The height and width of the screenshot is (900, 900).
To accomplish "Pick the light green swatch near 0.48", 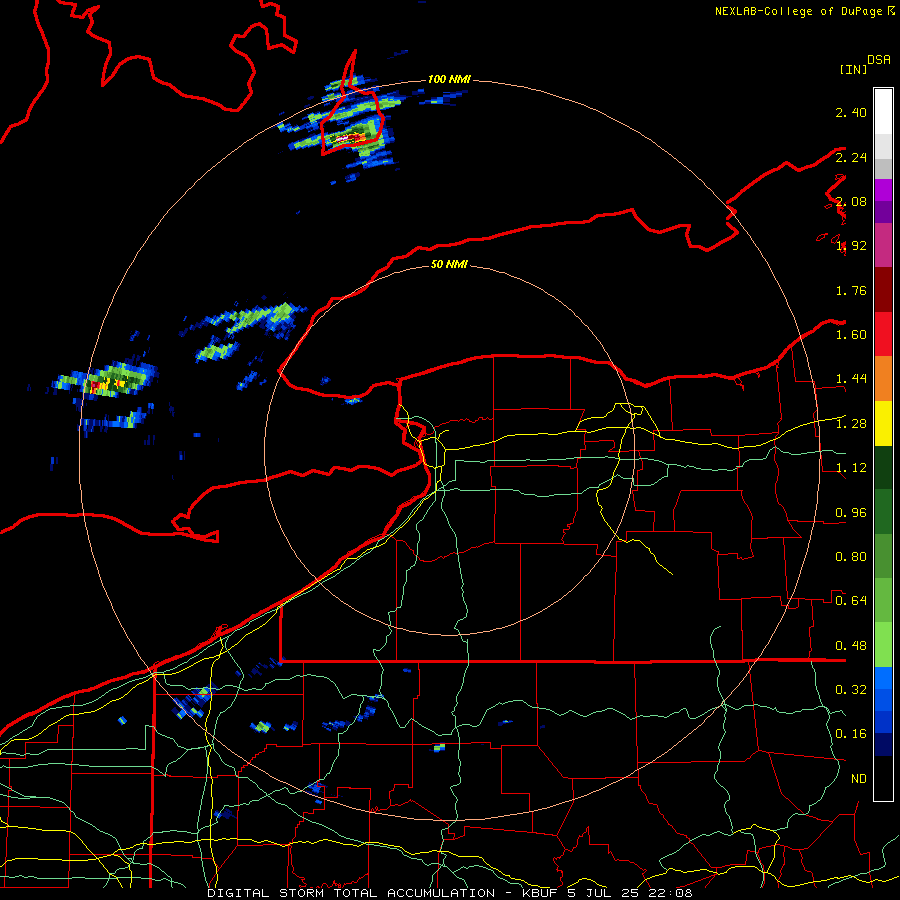I will [883, 645].
